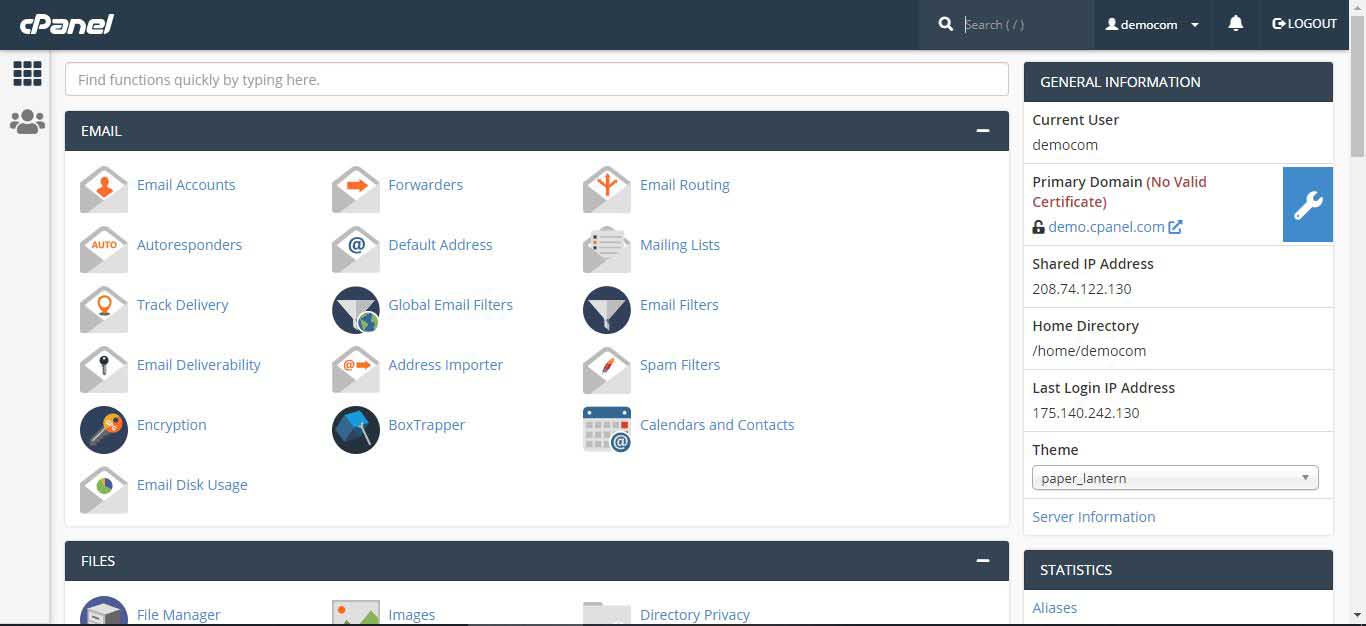Viewport: 1366px width, 626px height.
Task: Click Email Deliverability key icon
Action: point(104,369)
